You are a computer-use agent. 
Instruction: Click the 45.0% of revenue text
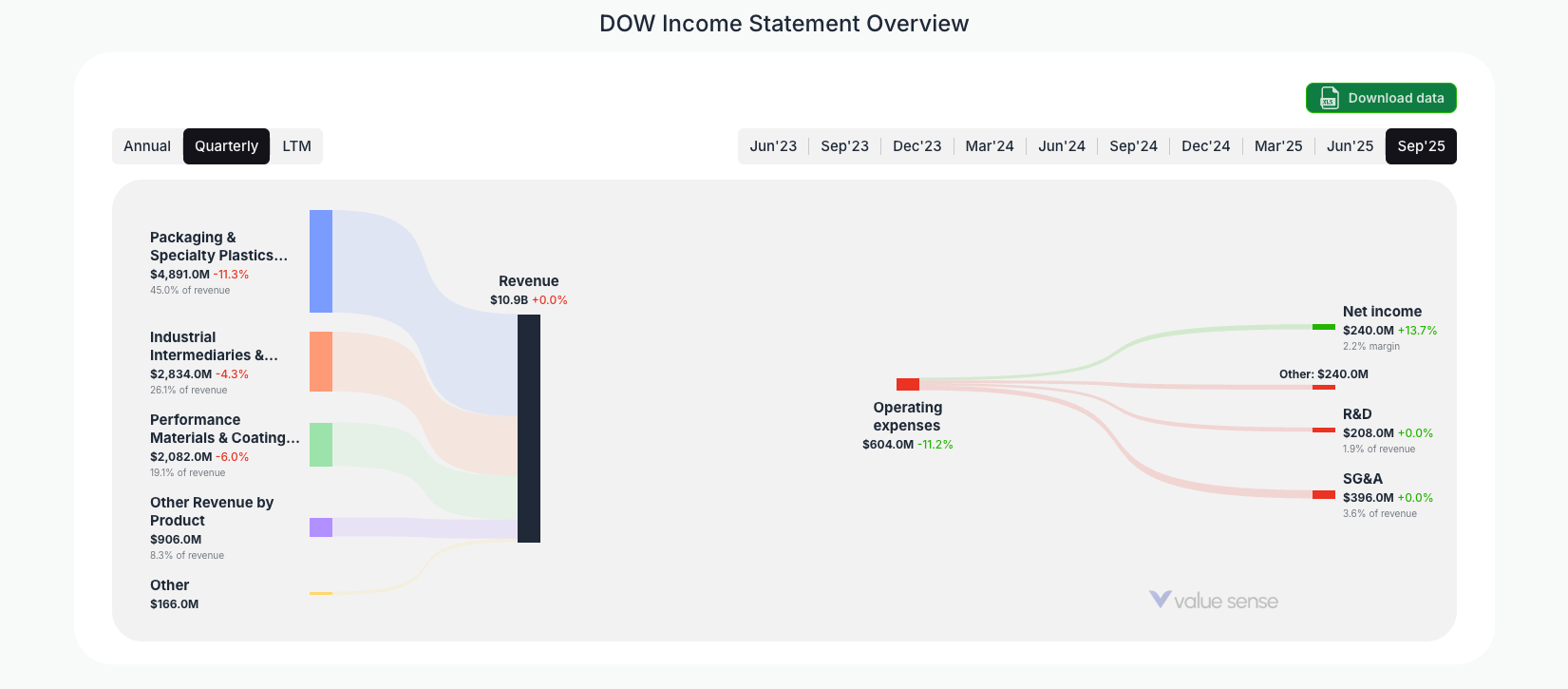click(x=190, y=291)
